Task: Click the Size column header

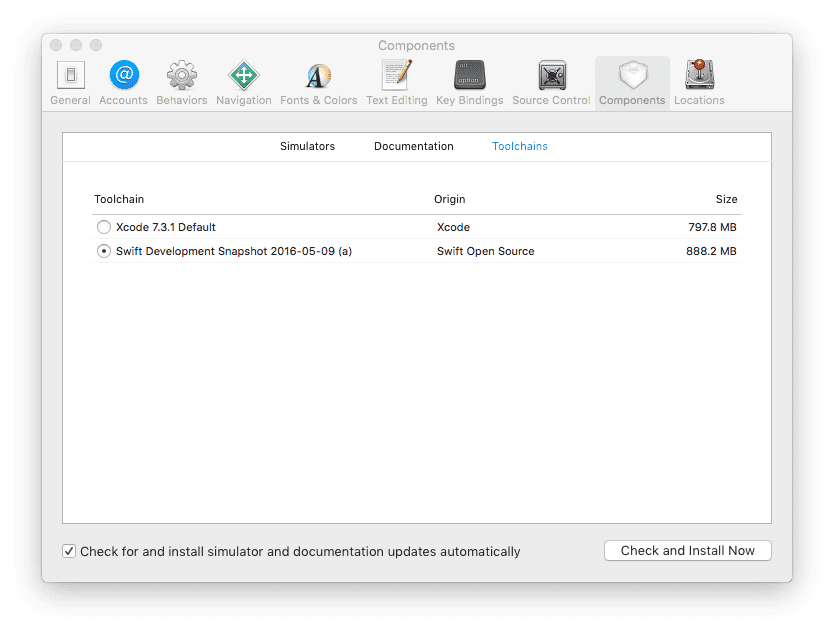Action: [726, 199]
